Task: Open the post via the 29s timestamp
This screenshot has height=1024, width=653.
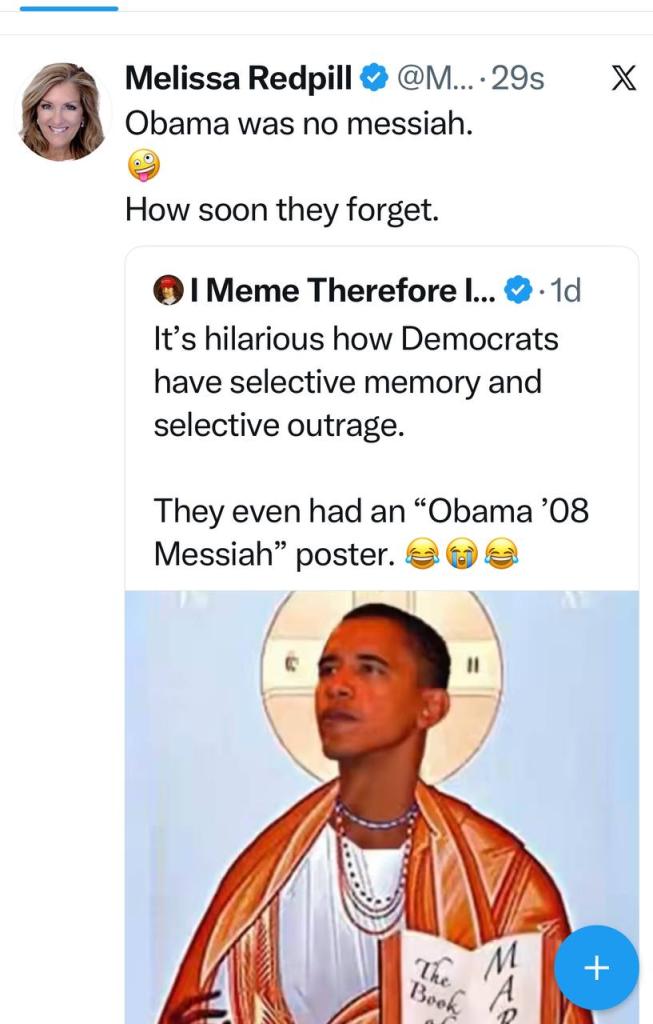Action: [516, 78]
